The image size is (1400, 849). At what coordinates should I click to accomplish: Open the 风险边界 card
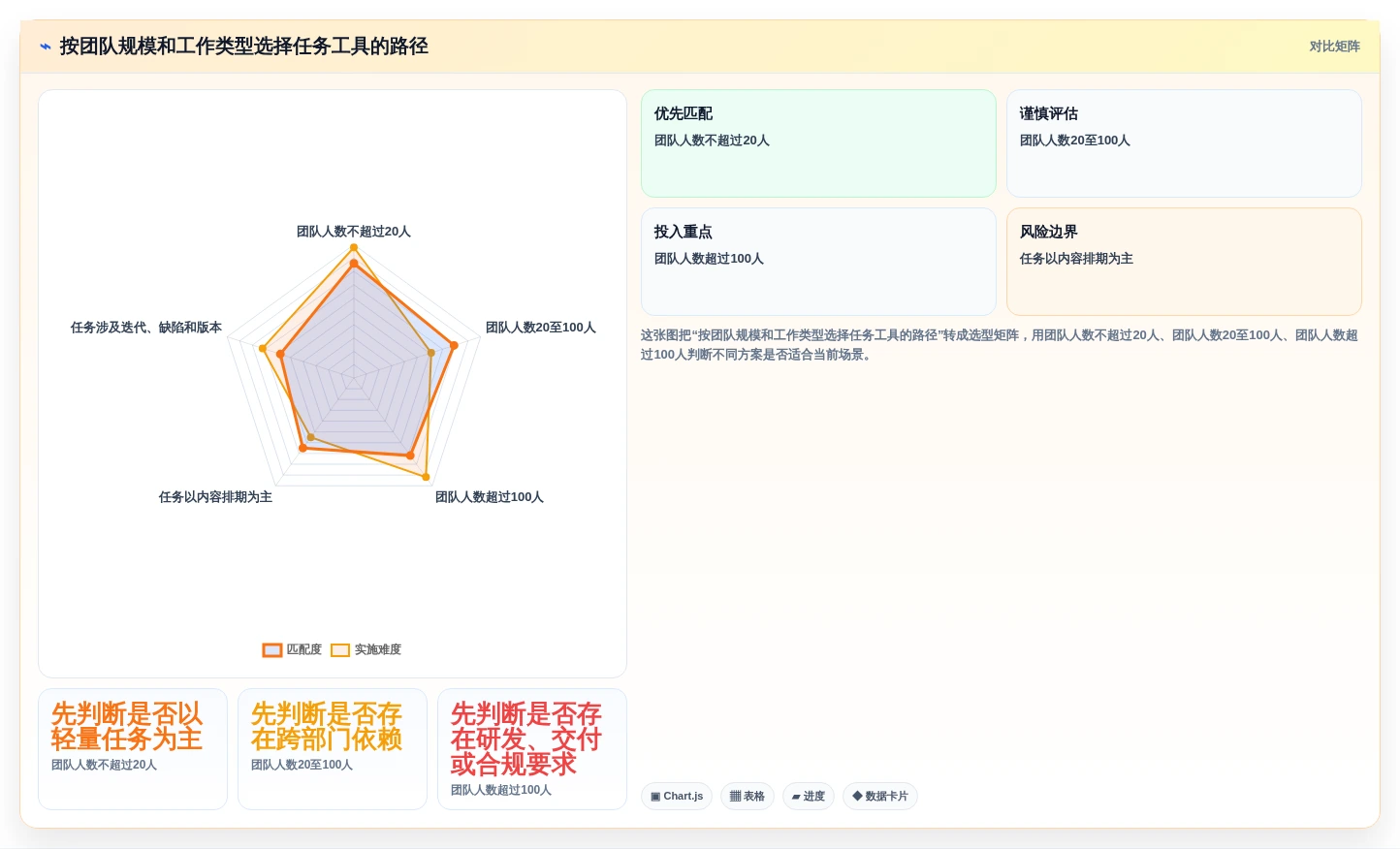(1184, 262)
